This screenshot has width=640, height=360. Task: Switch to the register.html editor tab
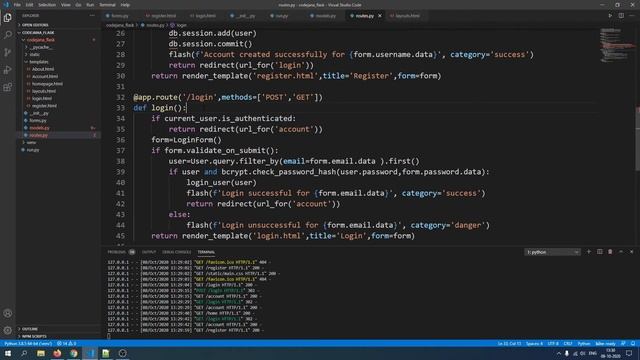click(x=163, y=16)
